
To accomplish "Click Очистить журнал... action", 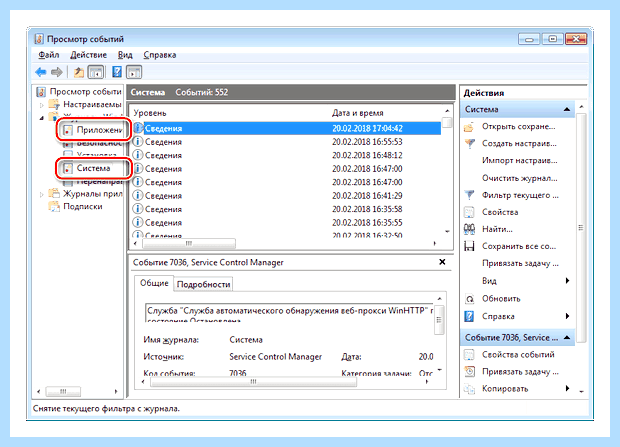I will [x=520, y=178].
